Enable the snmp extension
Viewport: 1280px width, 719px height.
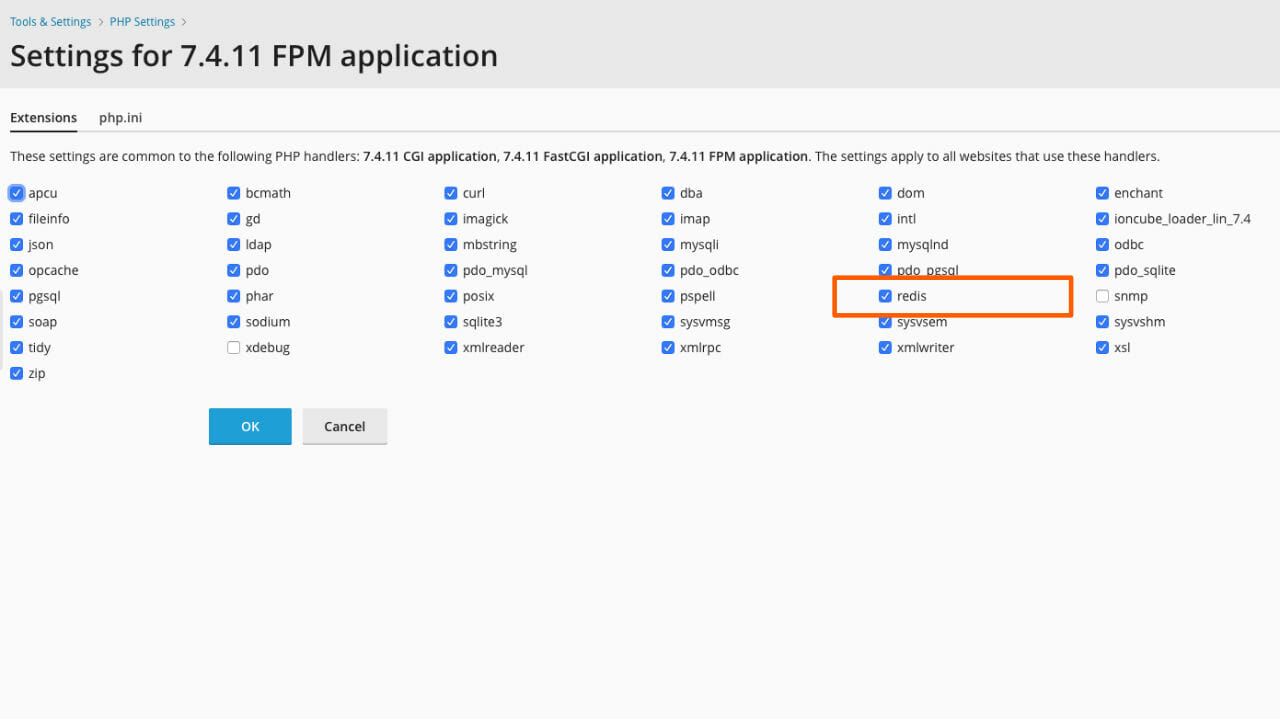(1102, 295)
